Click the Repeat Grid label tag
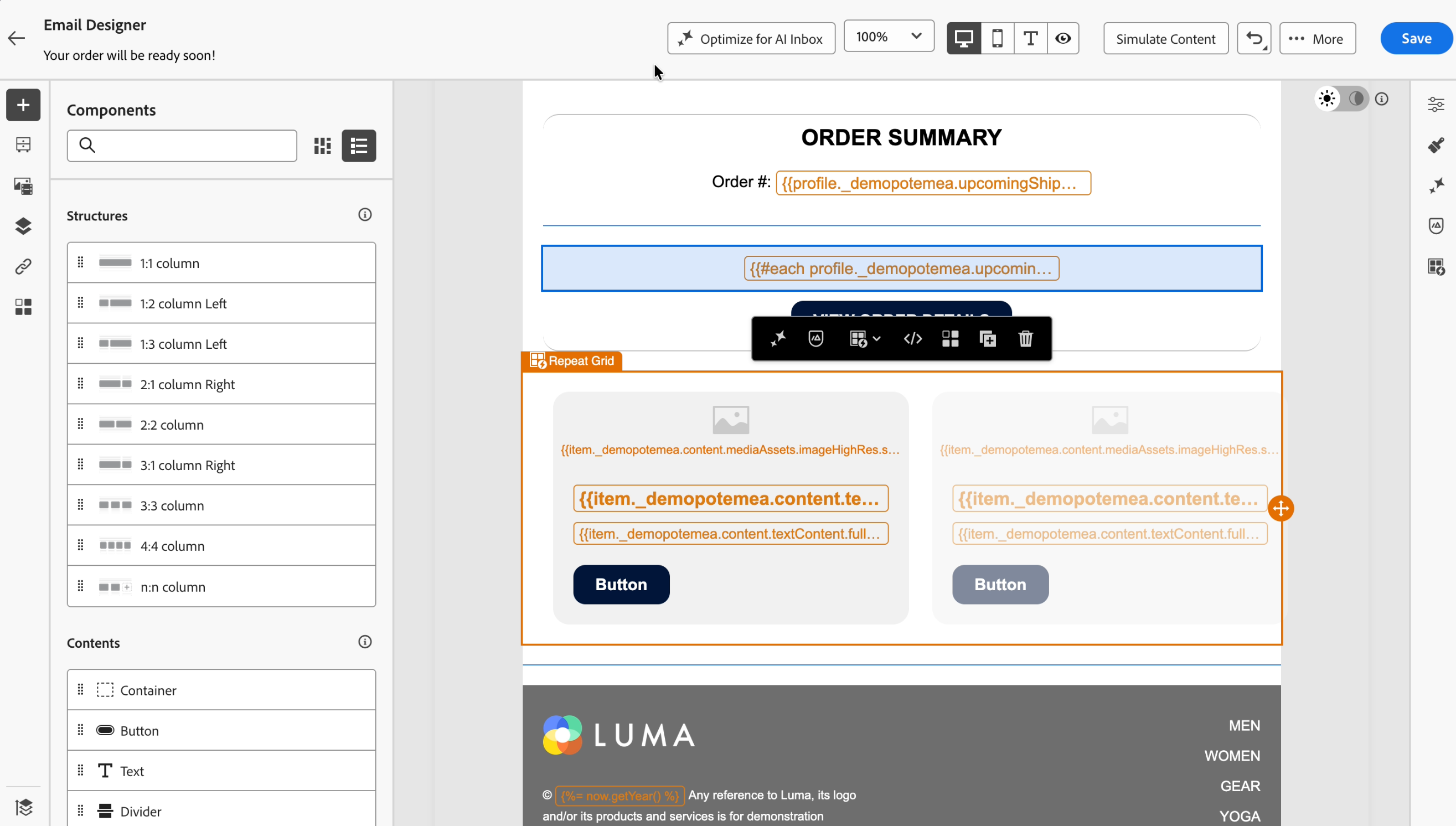 click(x=572, y=361)
